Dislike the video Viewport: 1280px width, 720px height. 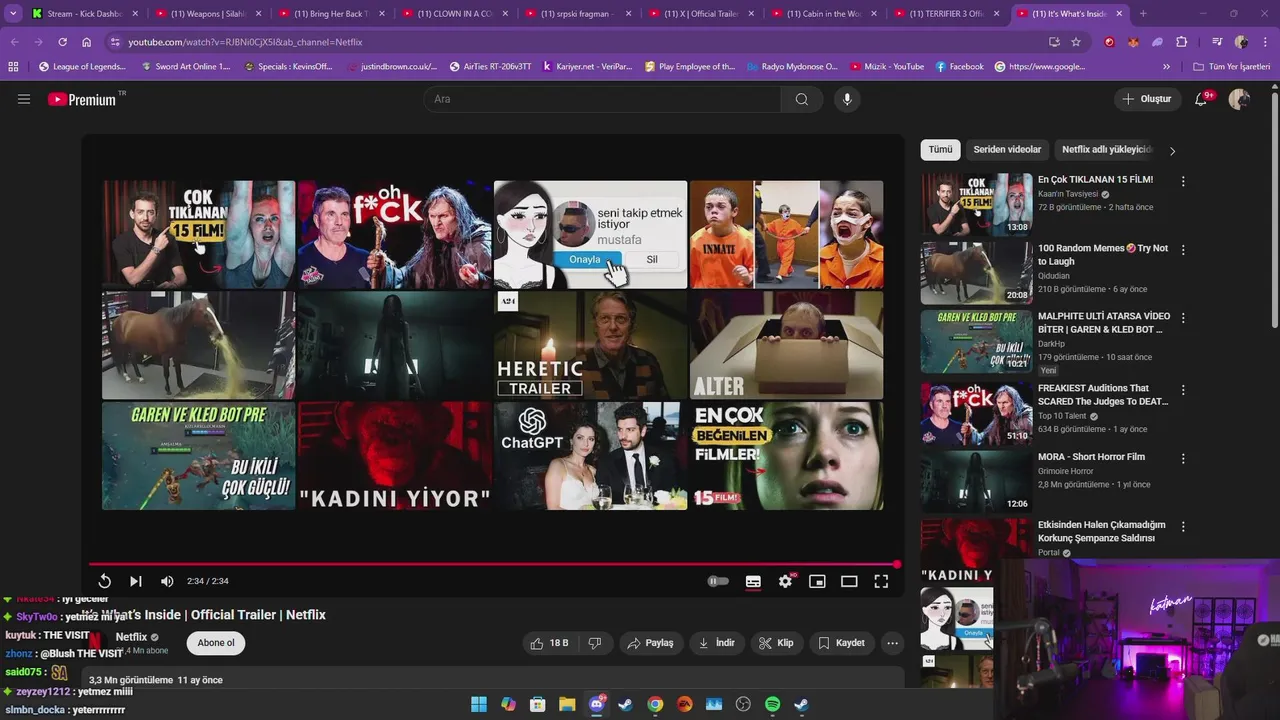coord(594,643)
